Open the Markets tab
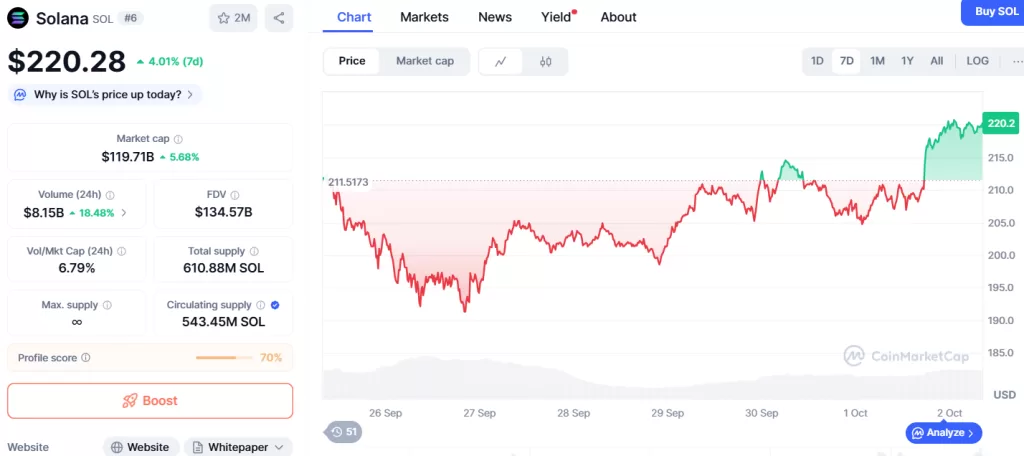1024x456 pixels. [x=424, y=17]
